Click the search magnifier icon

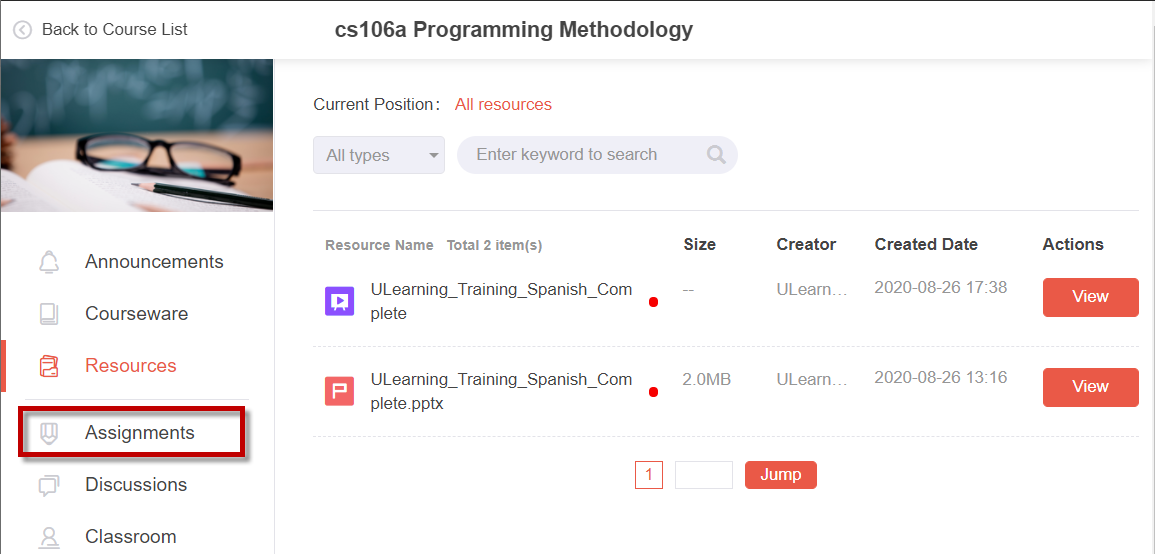point(717,155)
